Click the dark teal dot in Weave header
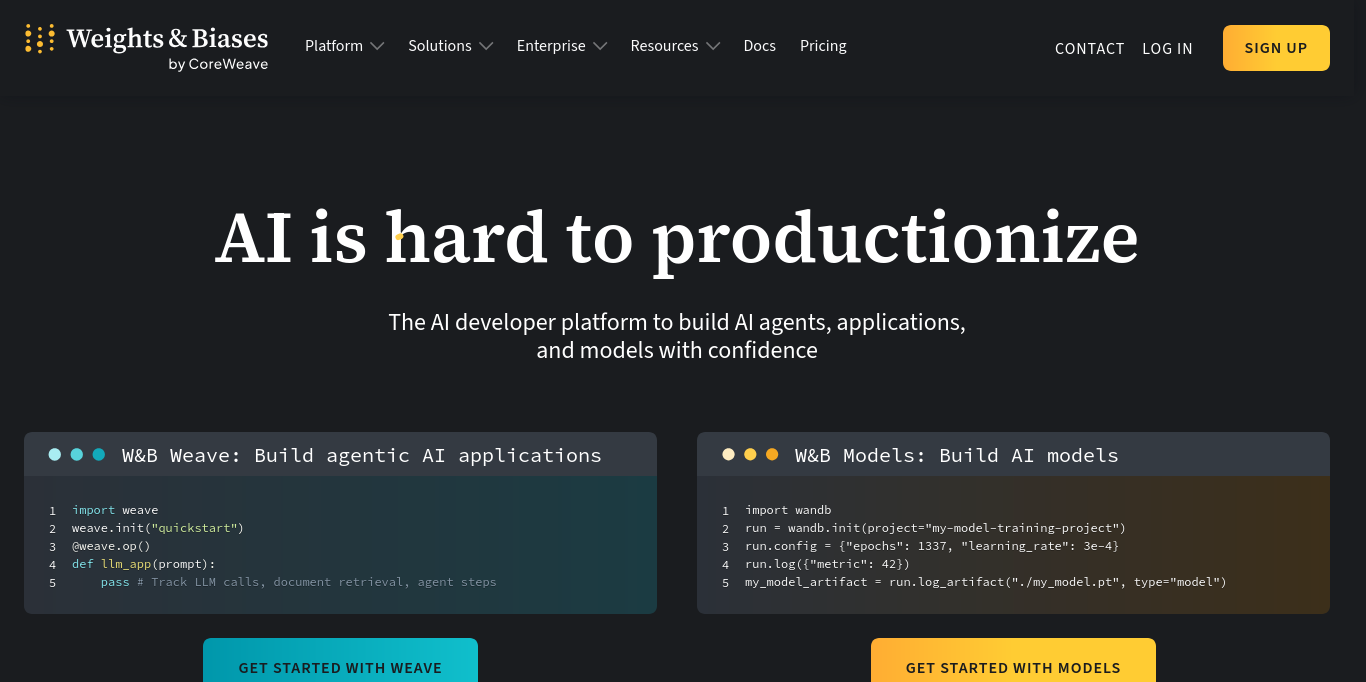Viewport: 1366px width, 682px height. (x=99, y=454)
